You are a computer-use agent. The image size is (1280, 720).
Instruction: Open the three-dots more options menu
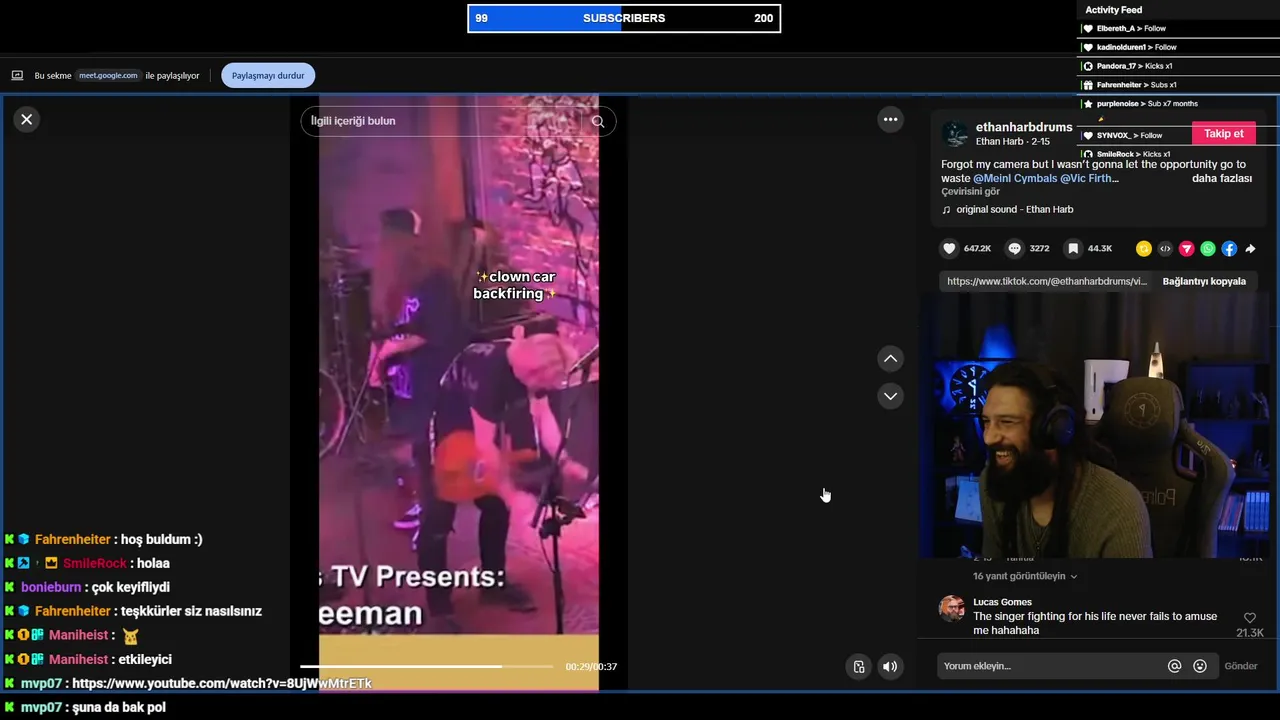pyautogui.click(x=890, y=119)
